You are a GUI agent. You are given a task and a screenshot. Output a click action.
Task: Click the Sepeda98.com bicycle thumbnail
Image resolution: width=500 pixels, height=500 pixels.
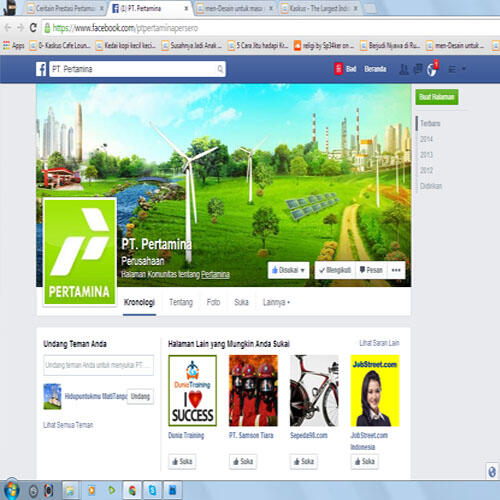point(314,391)
